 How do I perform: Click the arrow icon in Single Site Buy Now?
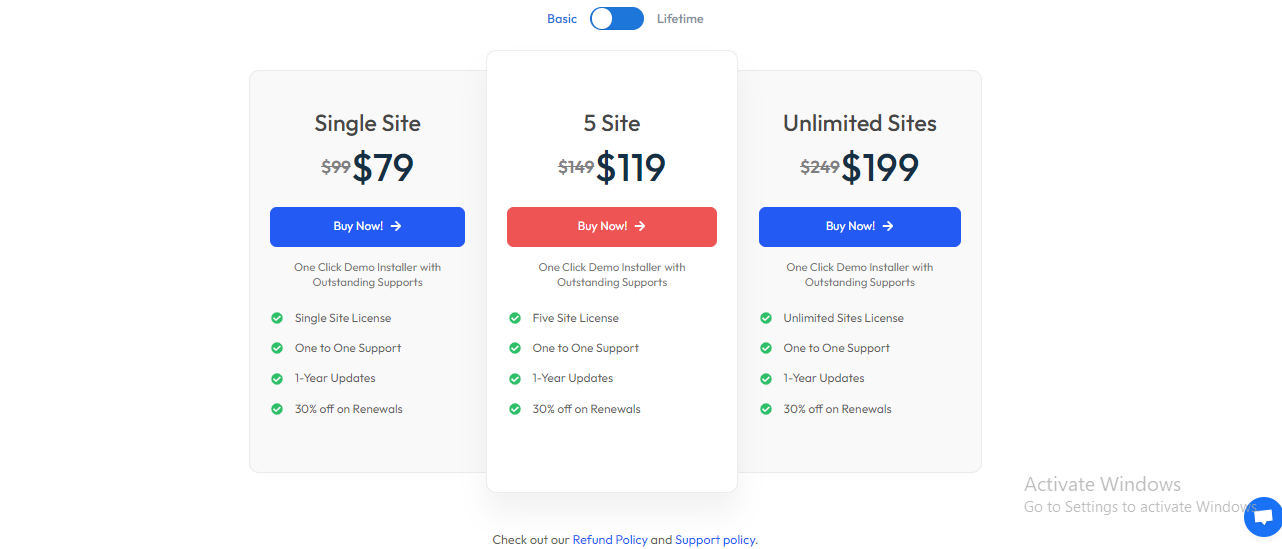396,227
